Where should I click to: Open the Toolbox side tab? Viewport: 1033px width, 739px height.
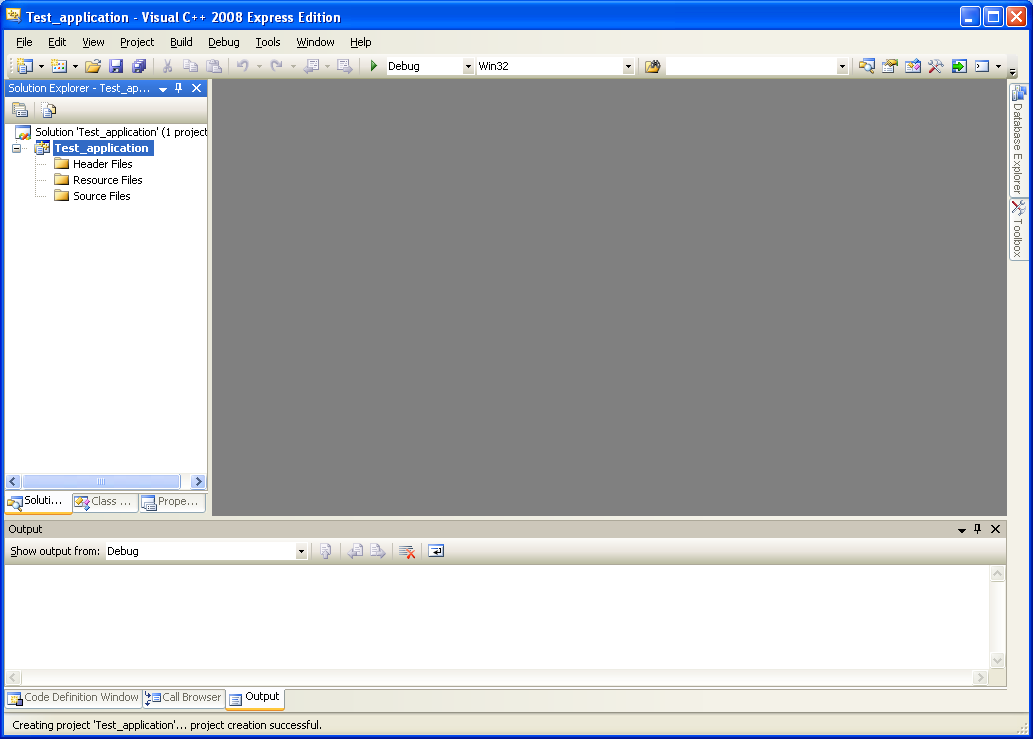tap(1018, 230)
